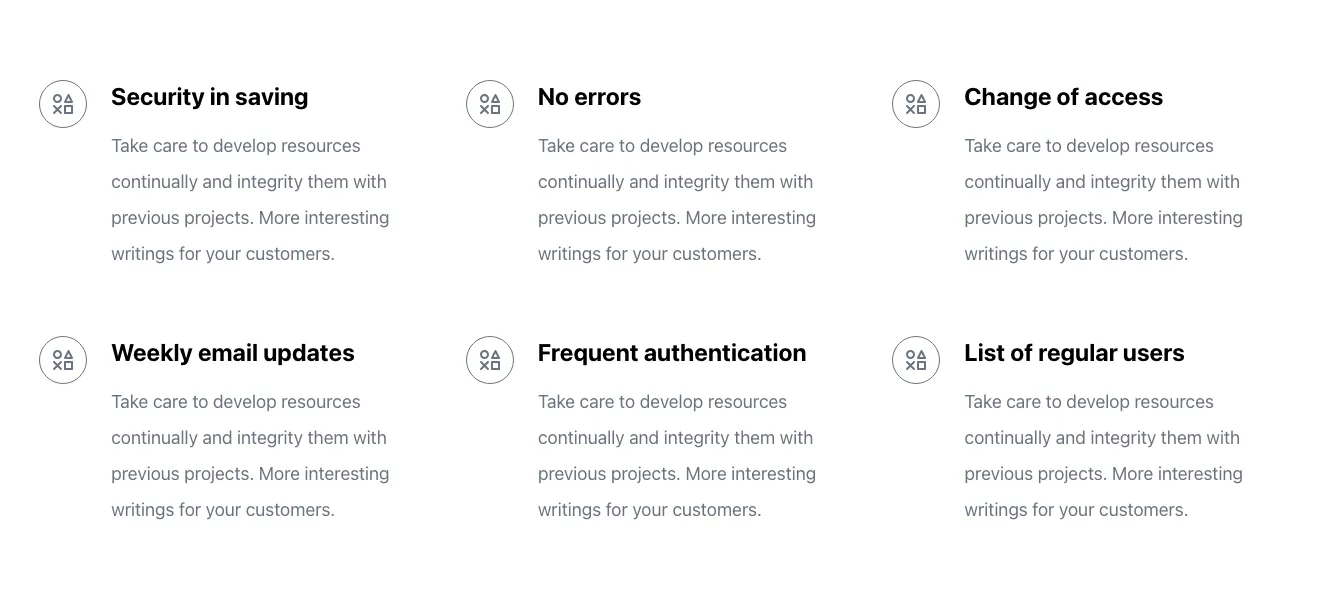The width and height of the screenshot is (1326, 608).
Task: Click the description below Frequent authentication
Action: (676, 456)
